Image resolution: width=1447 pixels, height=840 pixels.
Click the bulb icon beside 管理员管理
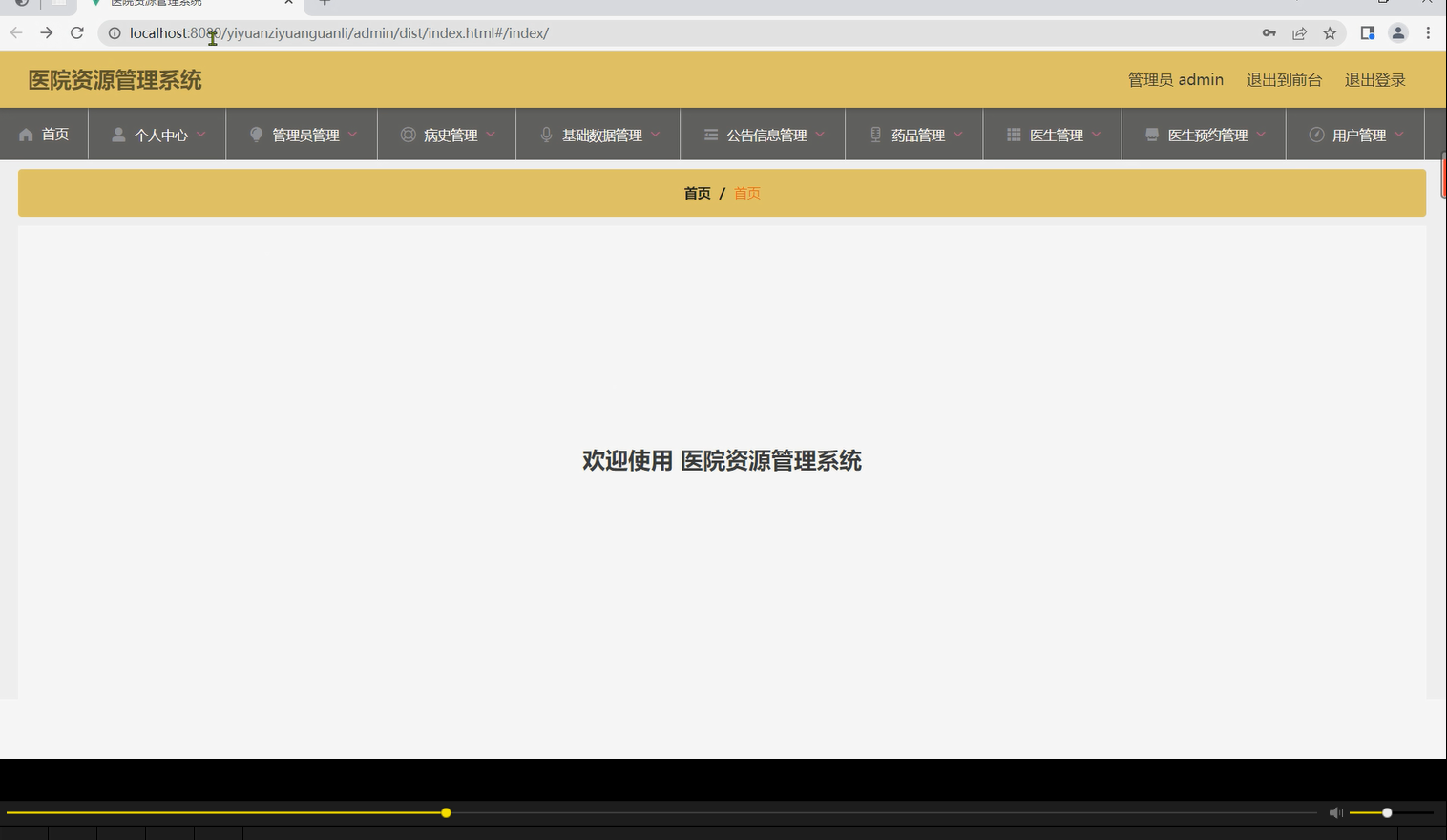[256, 135]
